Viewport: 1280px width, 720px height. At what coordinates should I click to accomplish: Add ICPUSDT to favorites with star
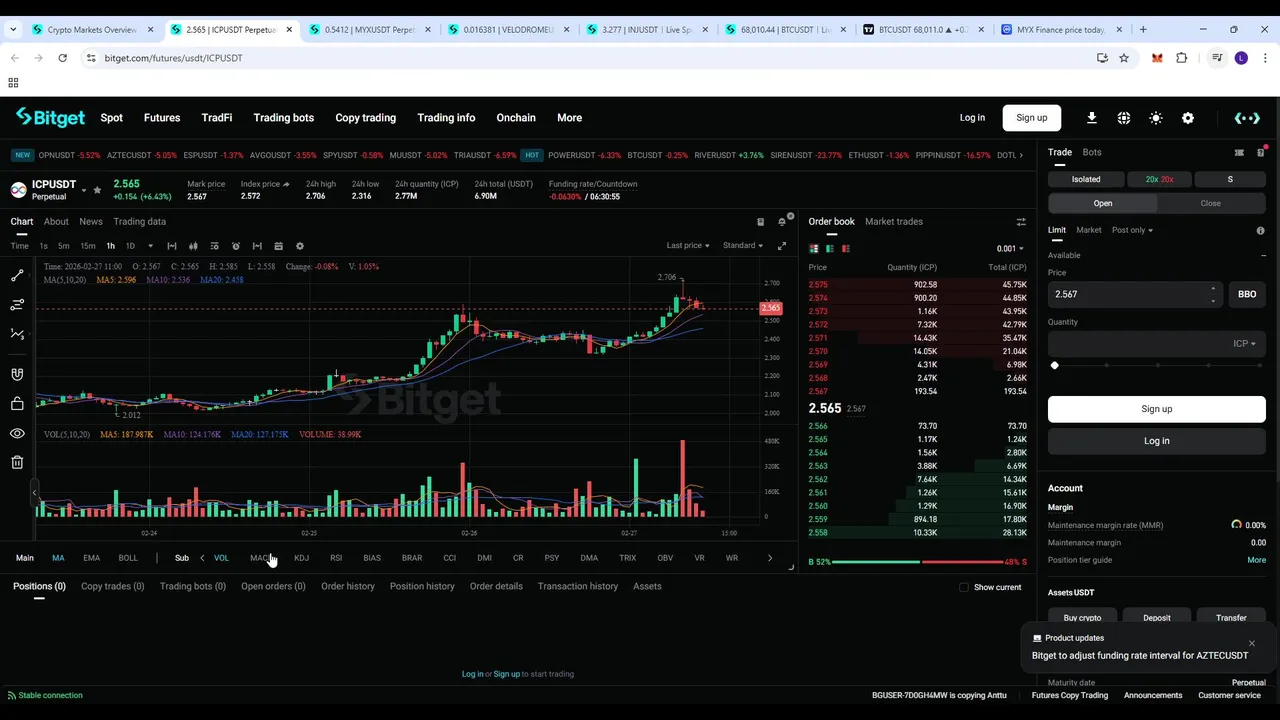click(x=97, y=190)
